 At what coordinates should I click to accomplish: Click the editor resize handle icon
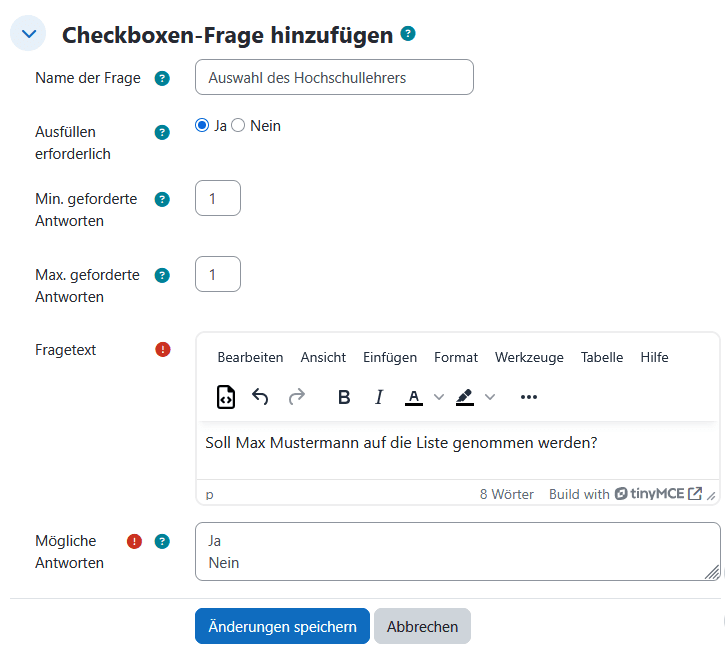pyautogui.click(x=712, y=495)
